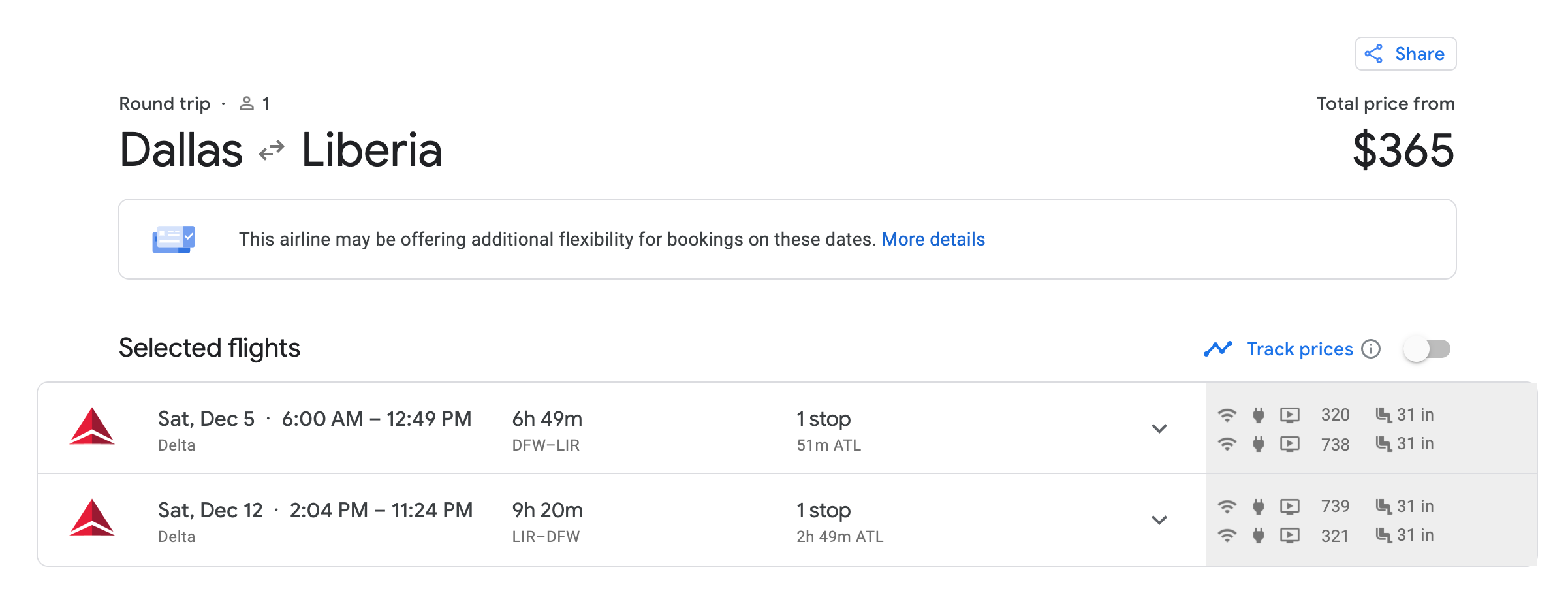
Task: Click the passenger count person icon
Action: 247,104
